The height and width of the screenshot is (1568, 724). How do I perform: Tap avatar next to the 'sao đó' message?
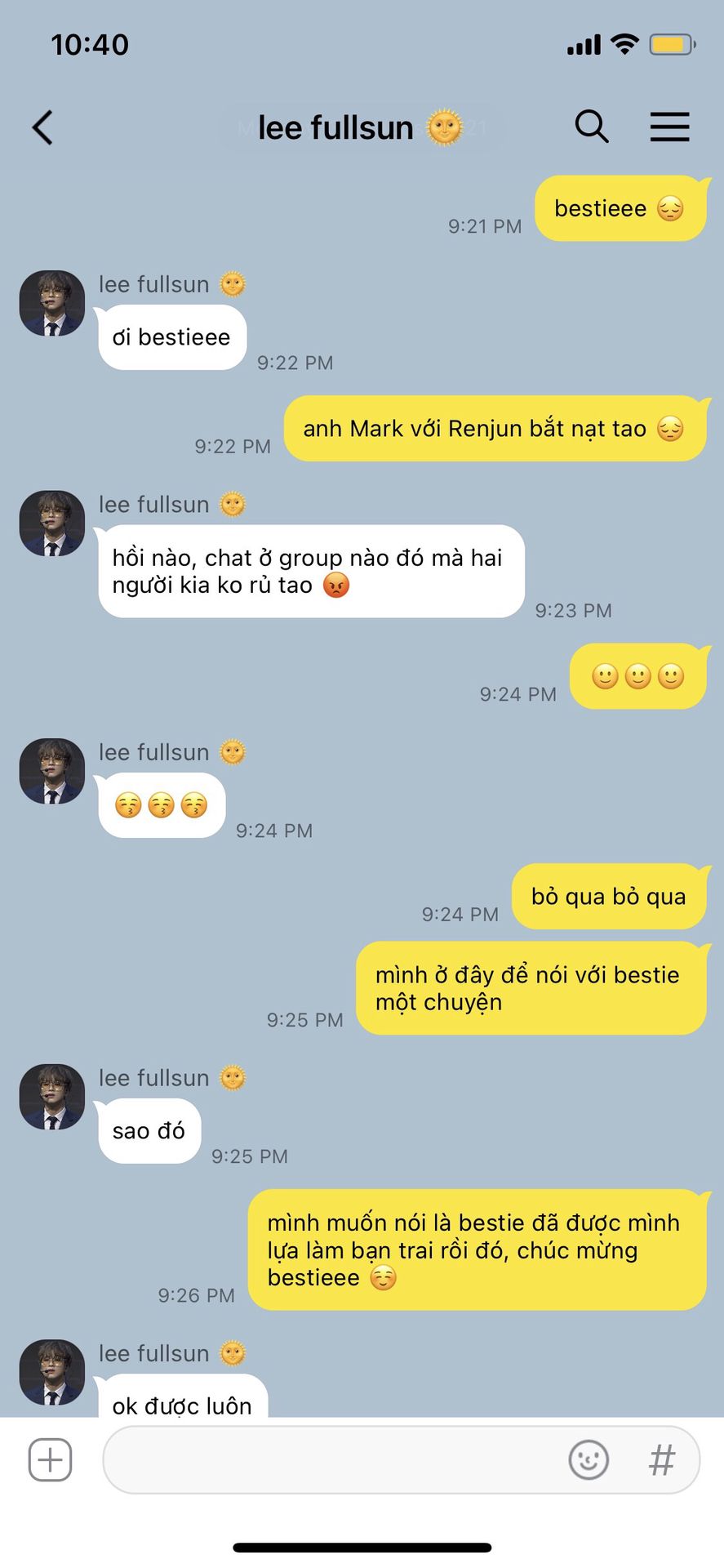[52, 1097]
